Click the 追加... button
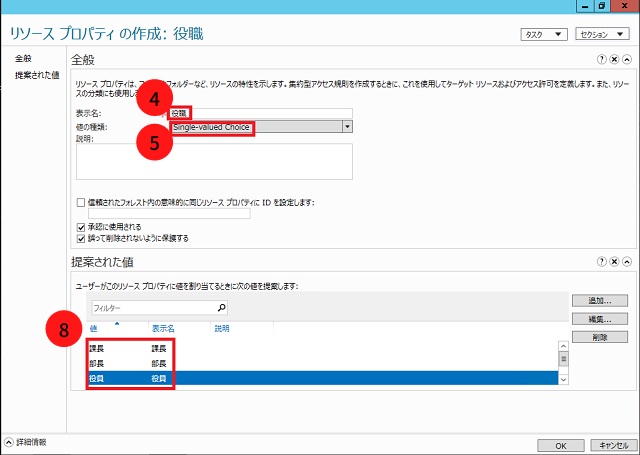 [x=600, y=300]
